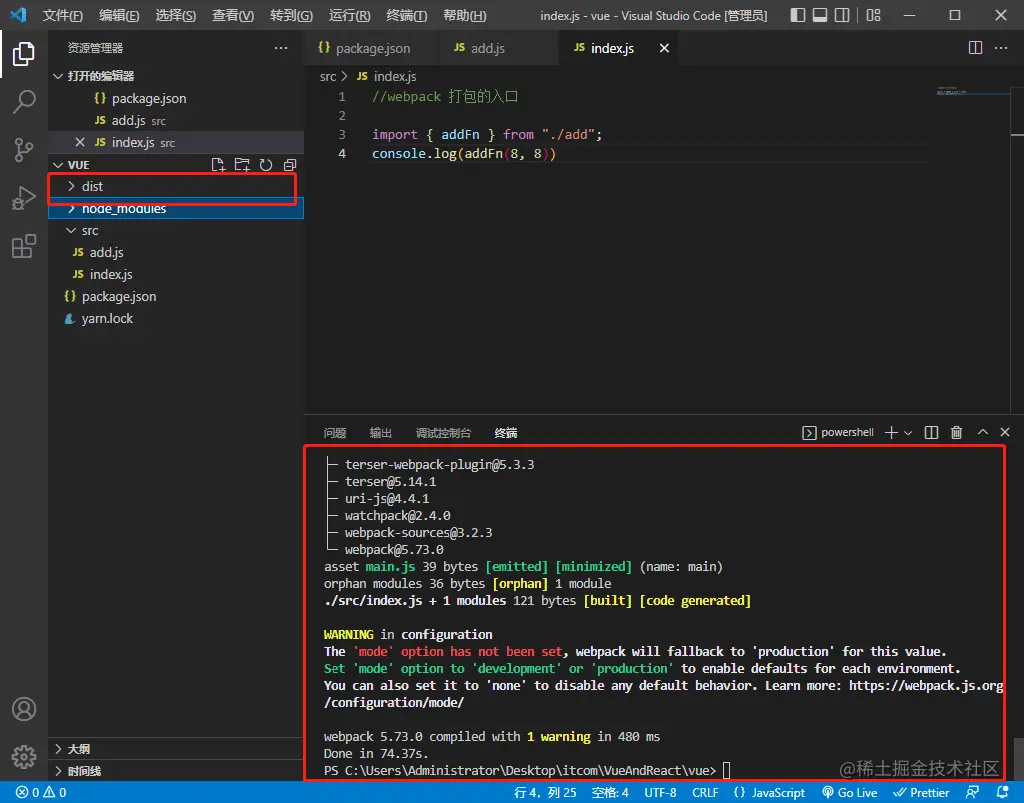Open the Source Control view
Viewport: 1024px width, 803px height.
tap(24, 150)
